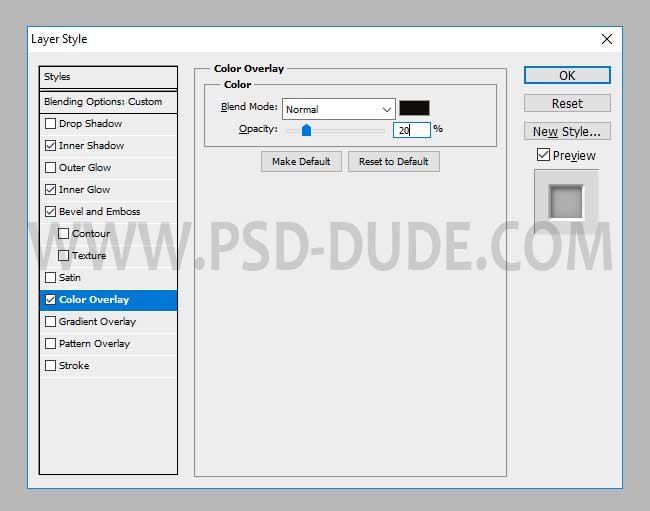This screenshot has width=650, height=511.
Task: Click the style preview thumbnail
Action: [x=566, y=201]
